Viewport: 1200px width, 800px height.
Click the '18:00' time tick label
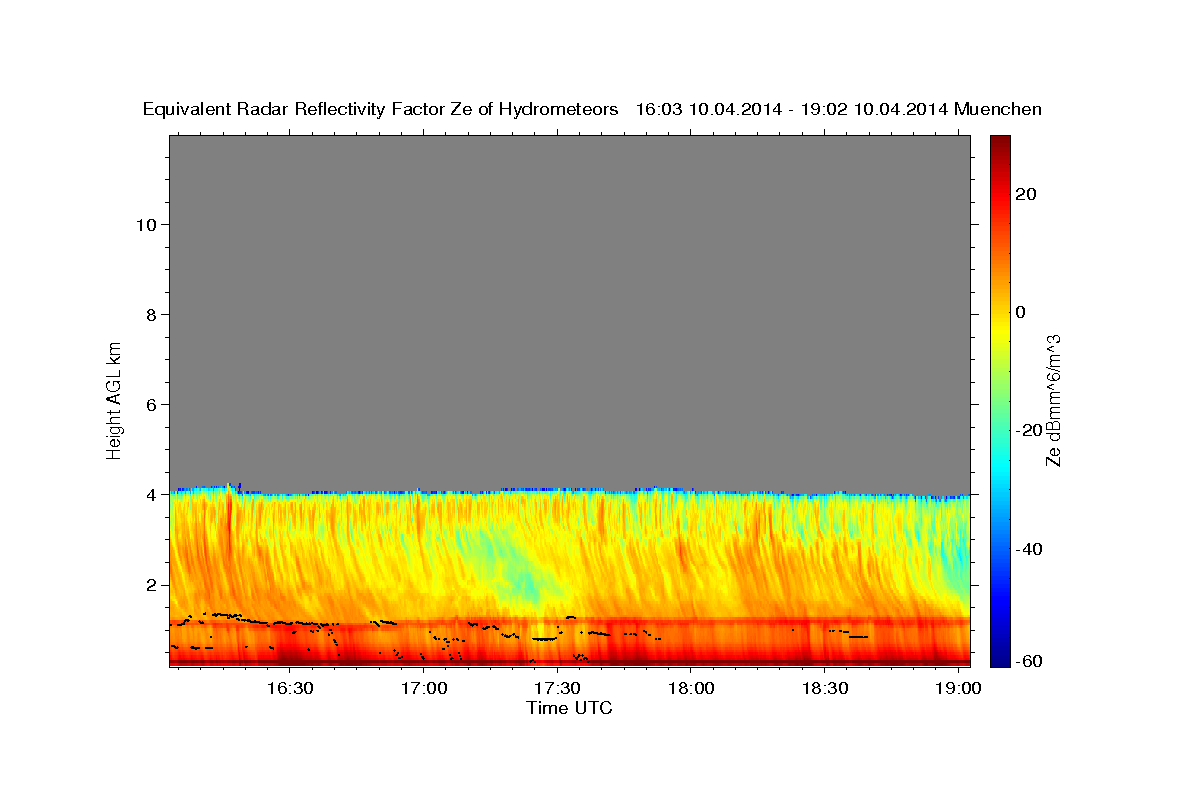pos(691,688)
